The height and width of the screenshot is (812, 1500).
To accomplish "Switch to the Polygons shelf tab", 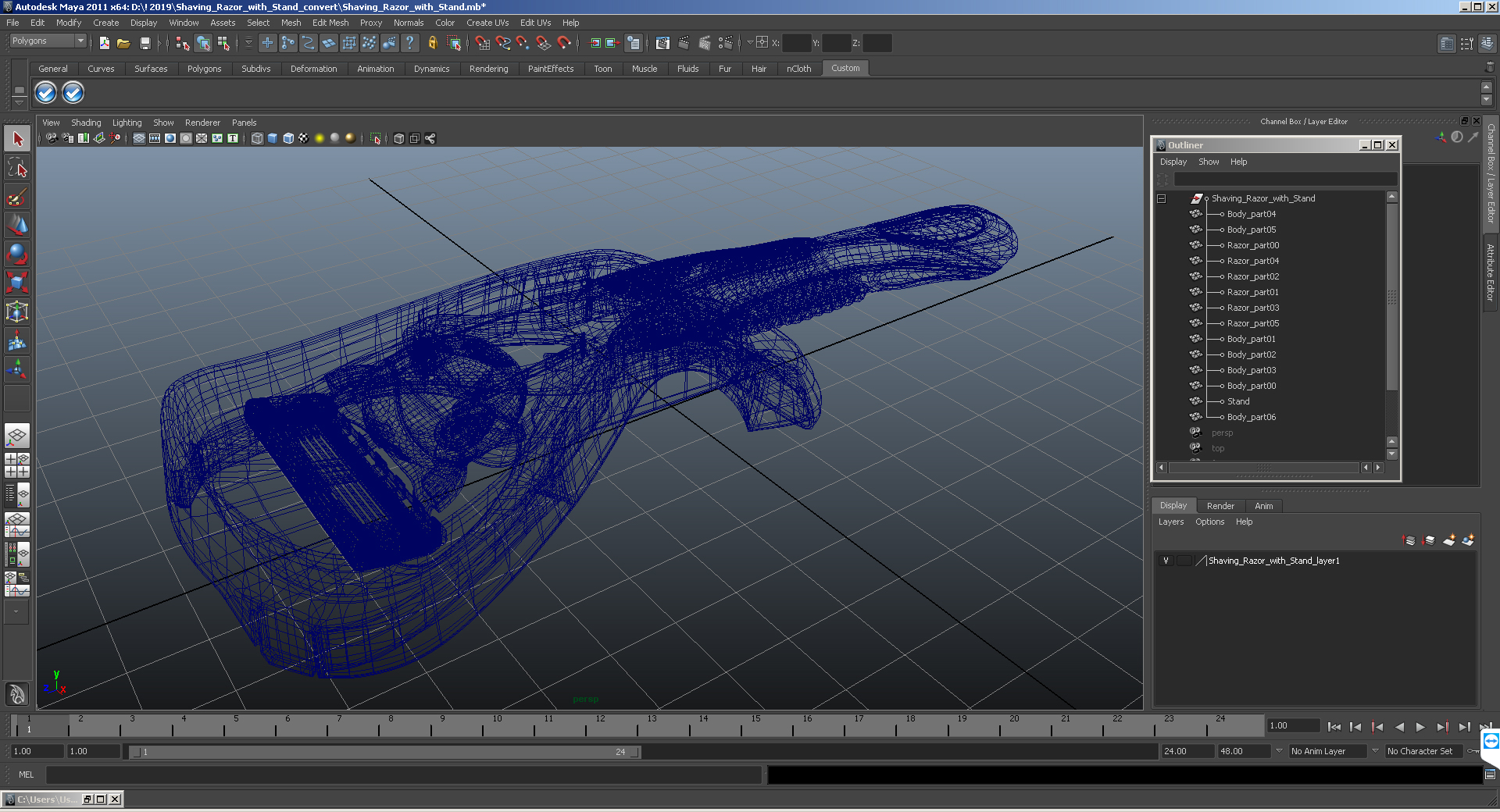I will click(204, 69).
